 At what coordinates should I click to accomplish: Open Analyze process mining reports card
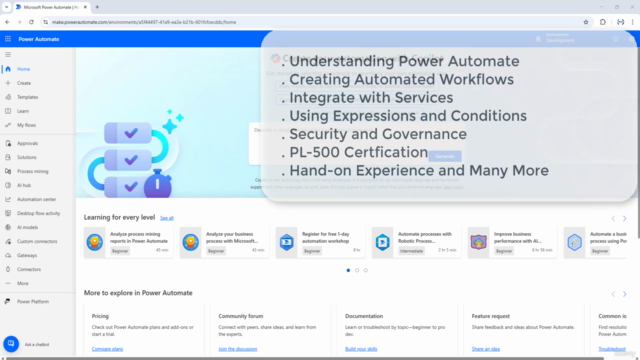point(128,242)
